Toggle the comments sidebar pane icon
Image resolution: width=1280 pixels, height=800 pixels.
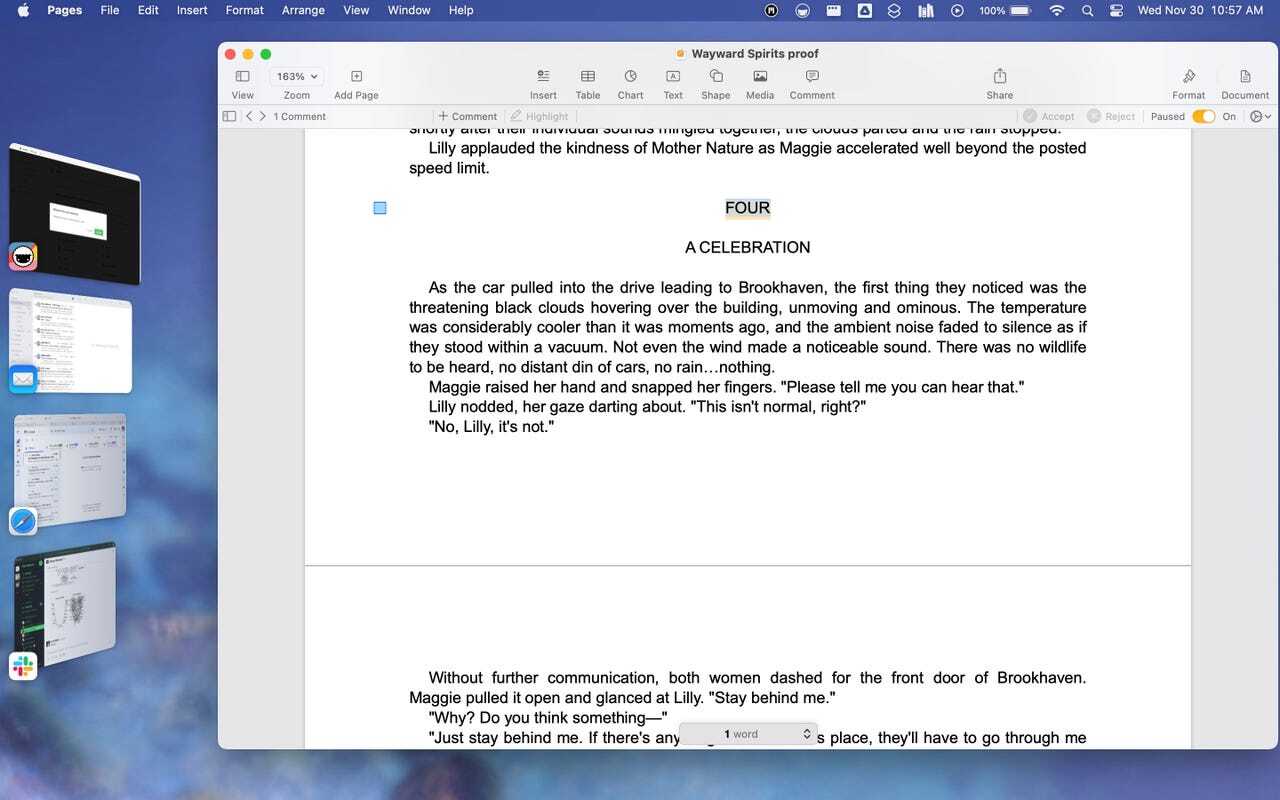pos(229,116)
